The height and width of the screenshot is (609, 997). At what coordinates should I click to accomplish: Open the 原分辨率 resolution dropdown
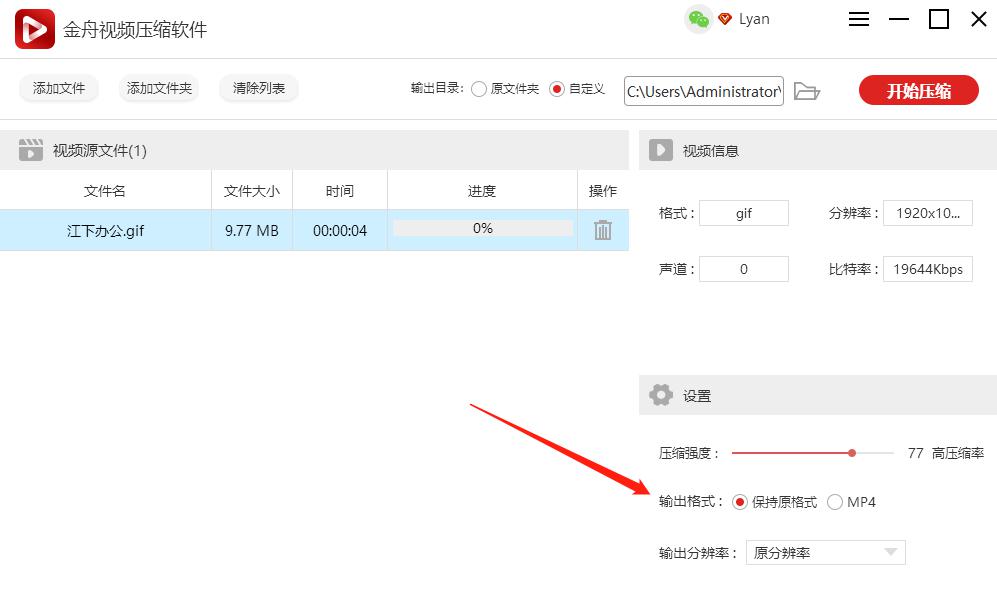pyautogui.click(x=825, y=552)
